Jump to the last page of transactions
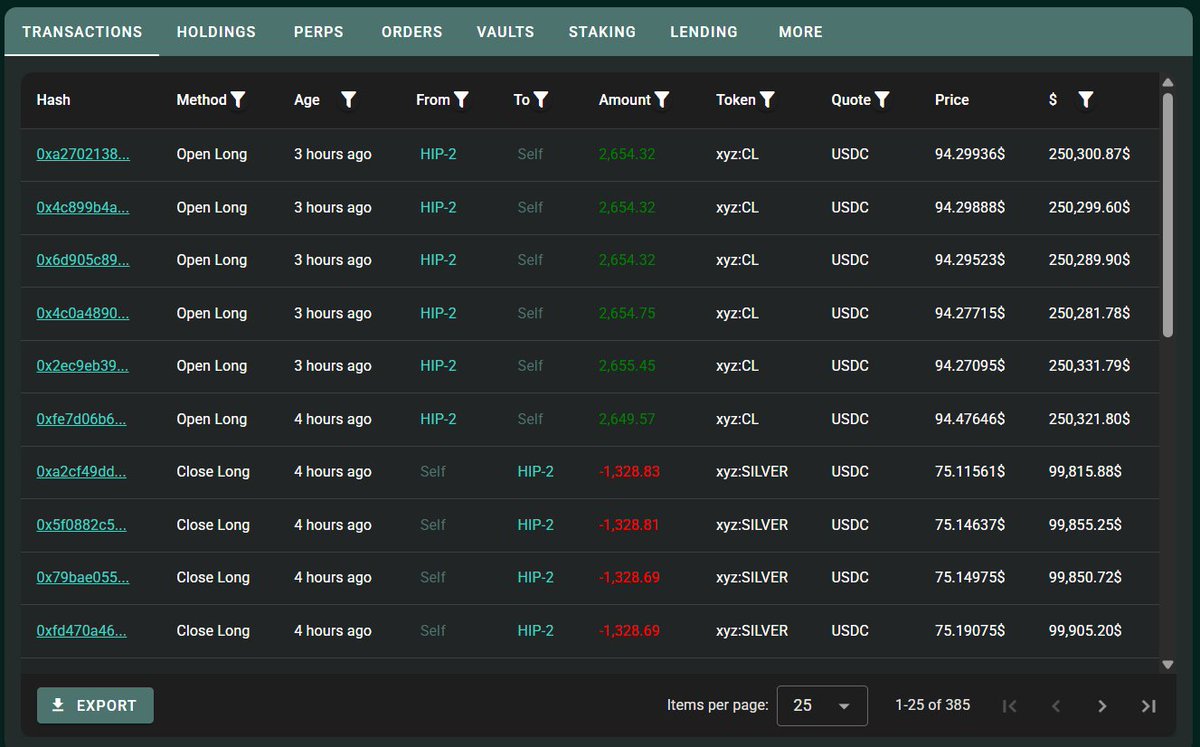 pyautogui.click(x=1148, y=706)
